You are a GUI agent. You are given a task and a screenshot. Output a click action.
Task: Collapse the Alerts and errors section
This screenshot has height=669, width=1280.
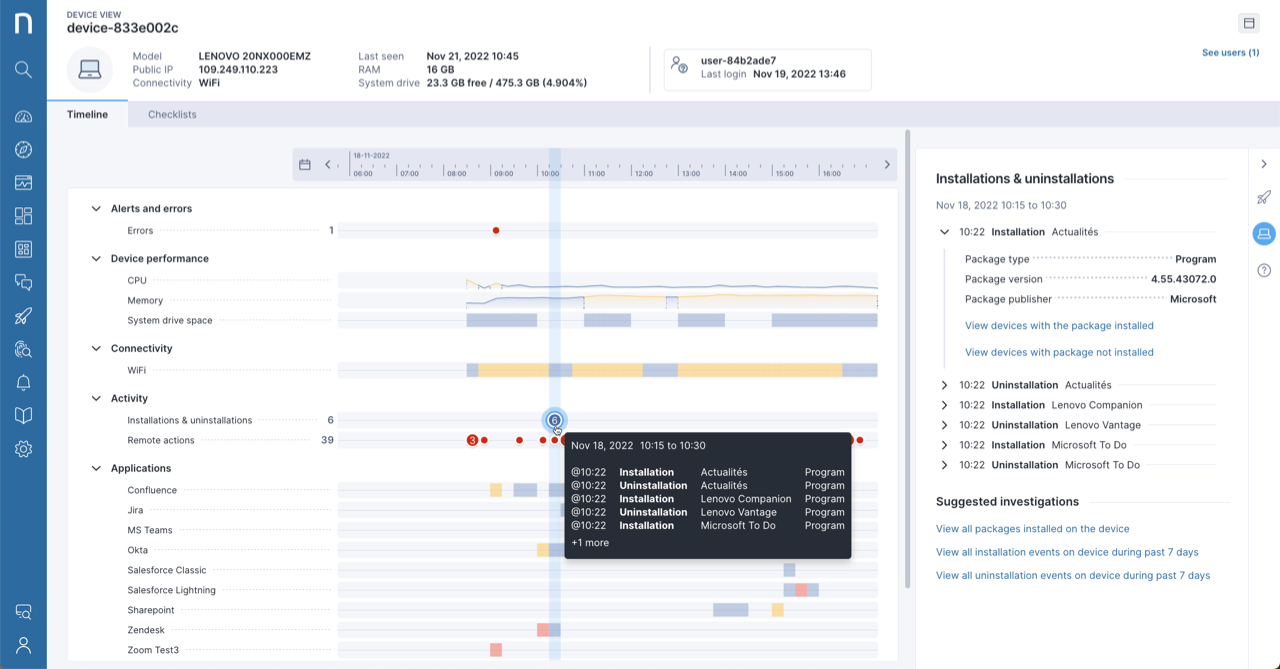pyautogui.click(x=96, y=209)
